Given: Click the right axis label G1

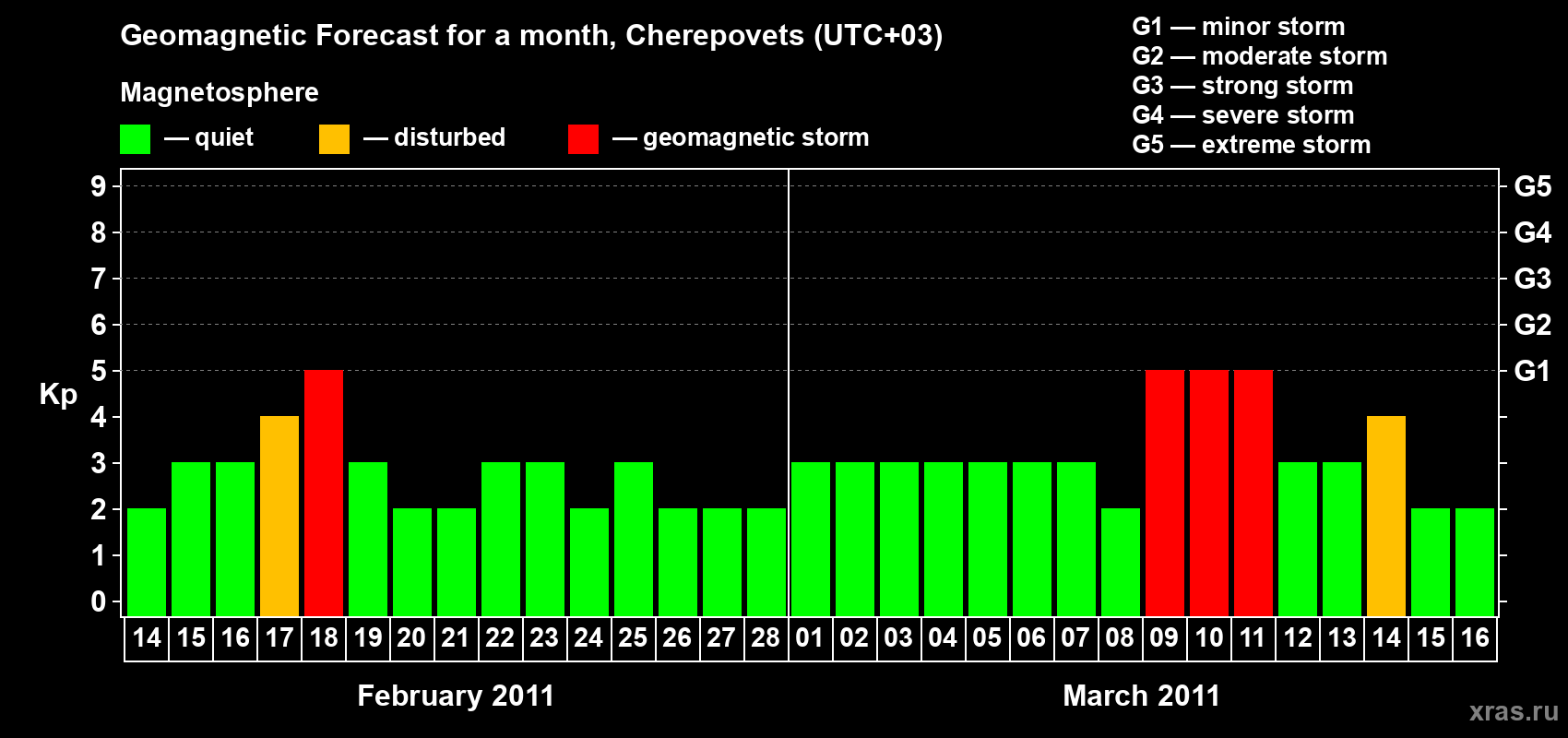Looking at the screenshot, I should pyautogui.click(x=1533, y=371).
